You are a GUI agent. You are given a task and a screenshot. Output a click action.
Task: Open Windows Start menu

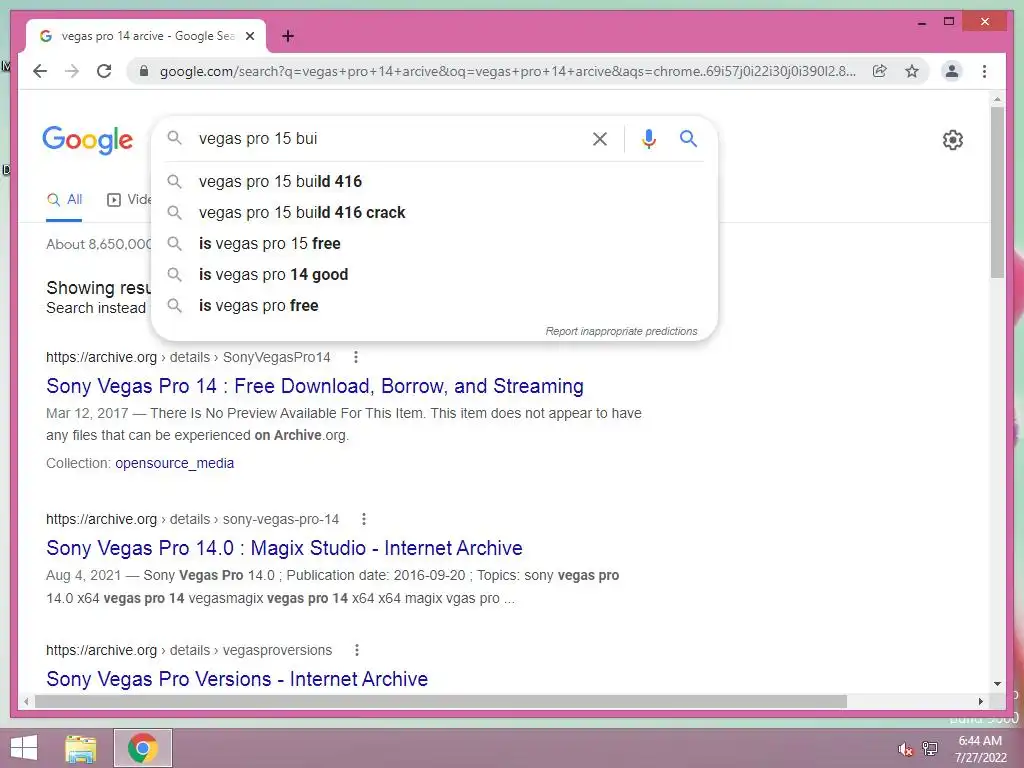pyautogui.click(x=24, y=748)
